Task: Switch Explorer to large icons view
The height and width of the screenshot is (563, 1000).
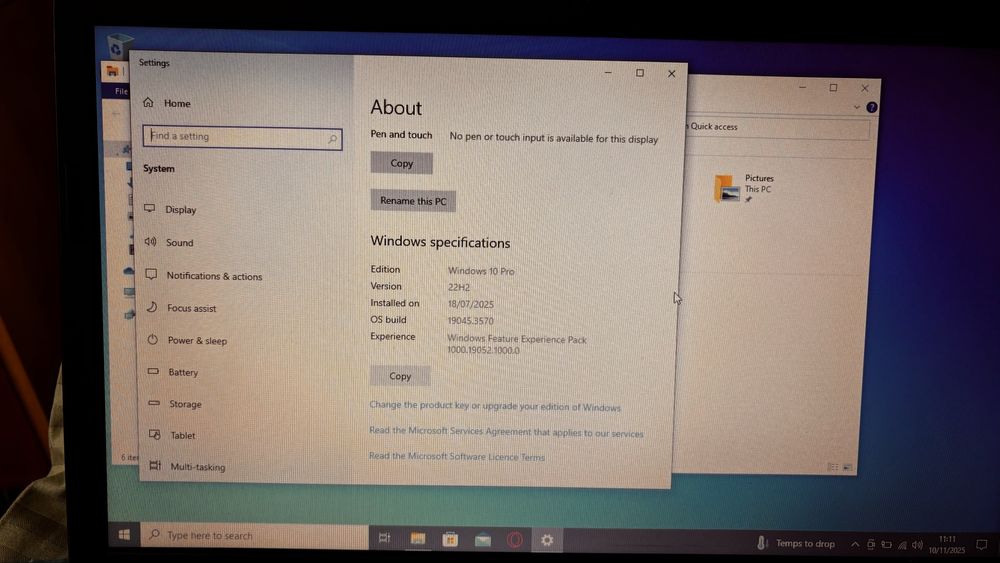Action: click(847, 467)
